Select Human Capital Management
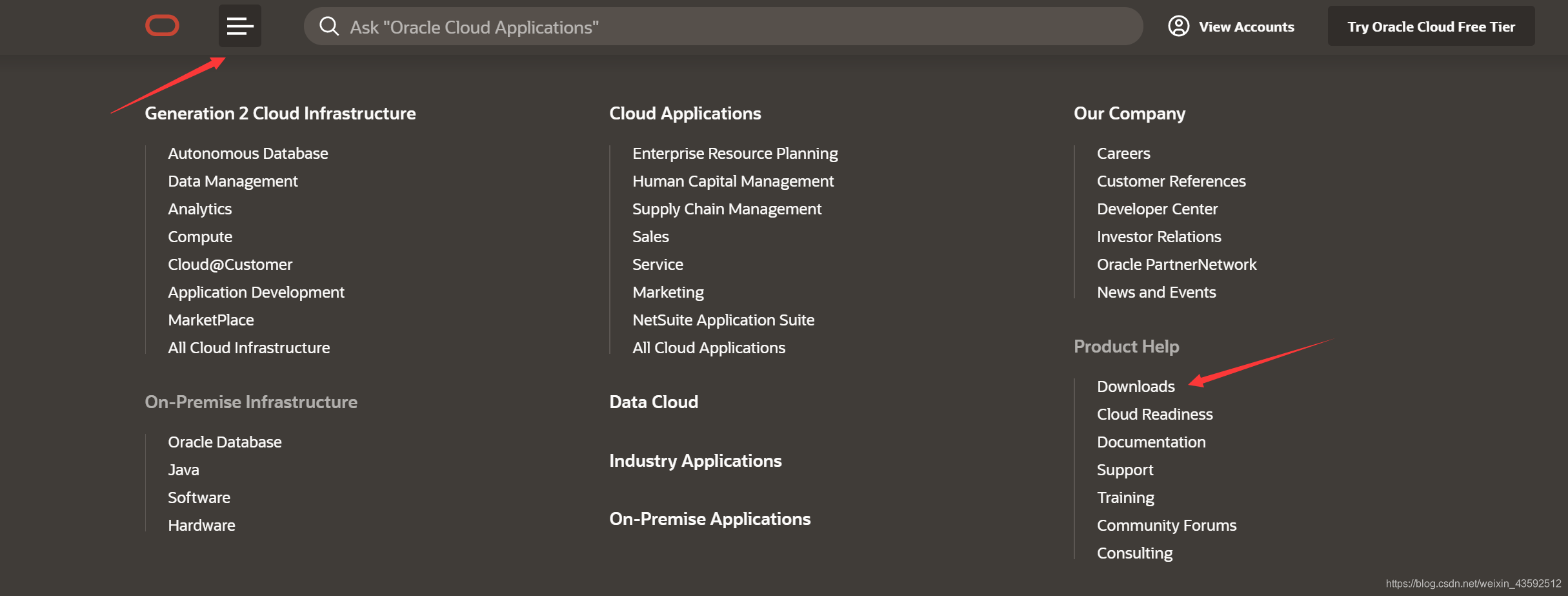 tap(733, 181)
